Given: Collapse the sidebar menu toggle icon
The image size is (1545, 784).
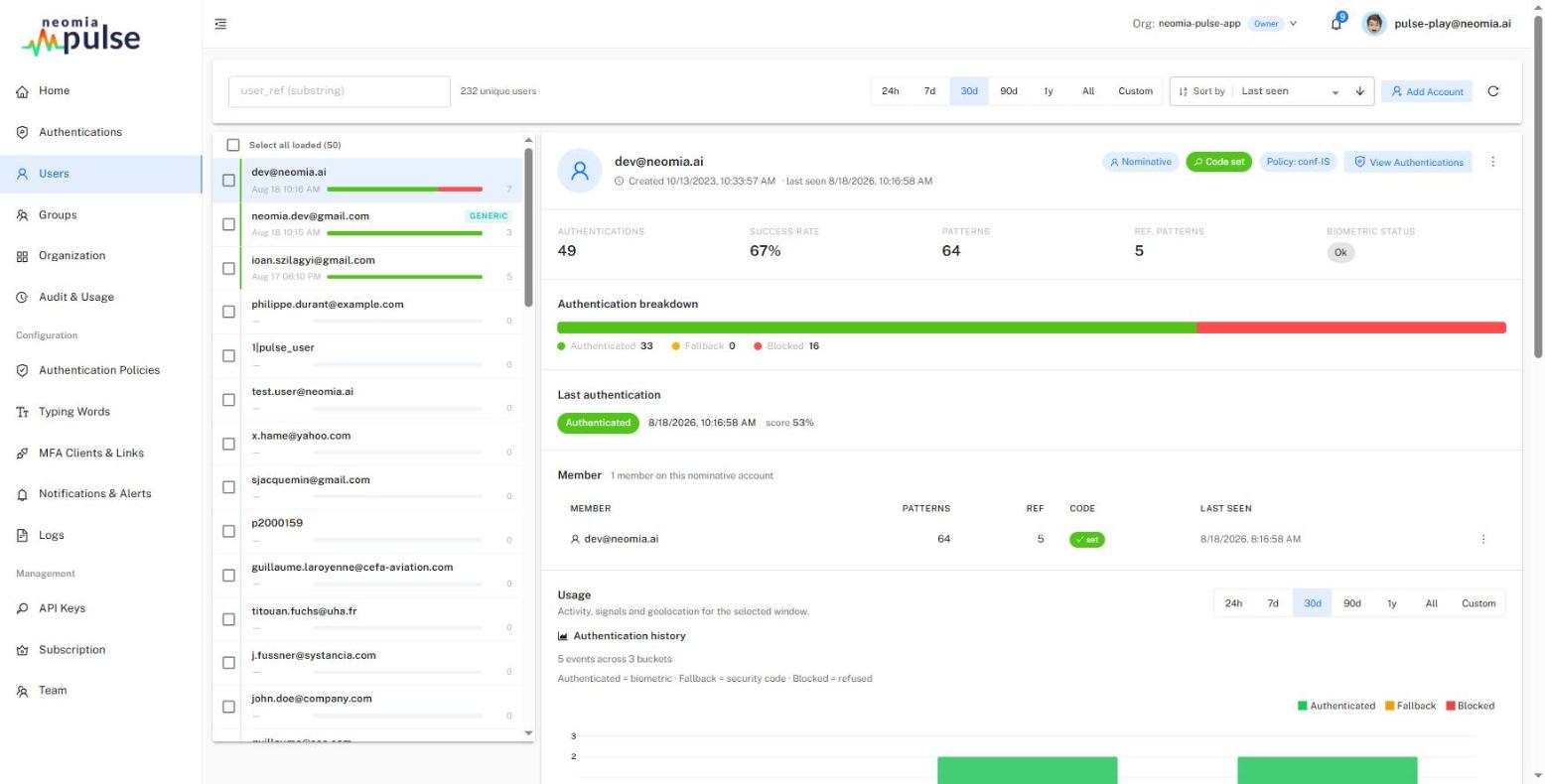Looking at the screenshot, I should 220,24.
